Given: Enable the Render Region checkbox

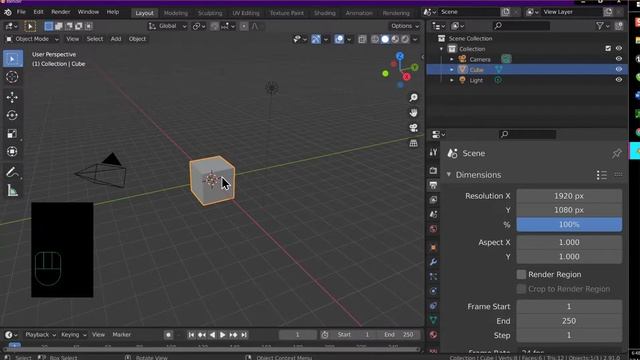Looking at the screenshot, I should [x=521, y=274].
